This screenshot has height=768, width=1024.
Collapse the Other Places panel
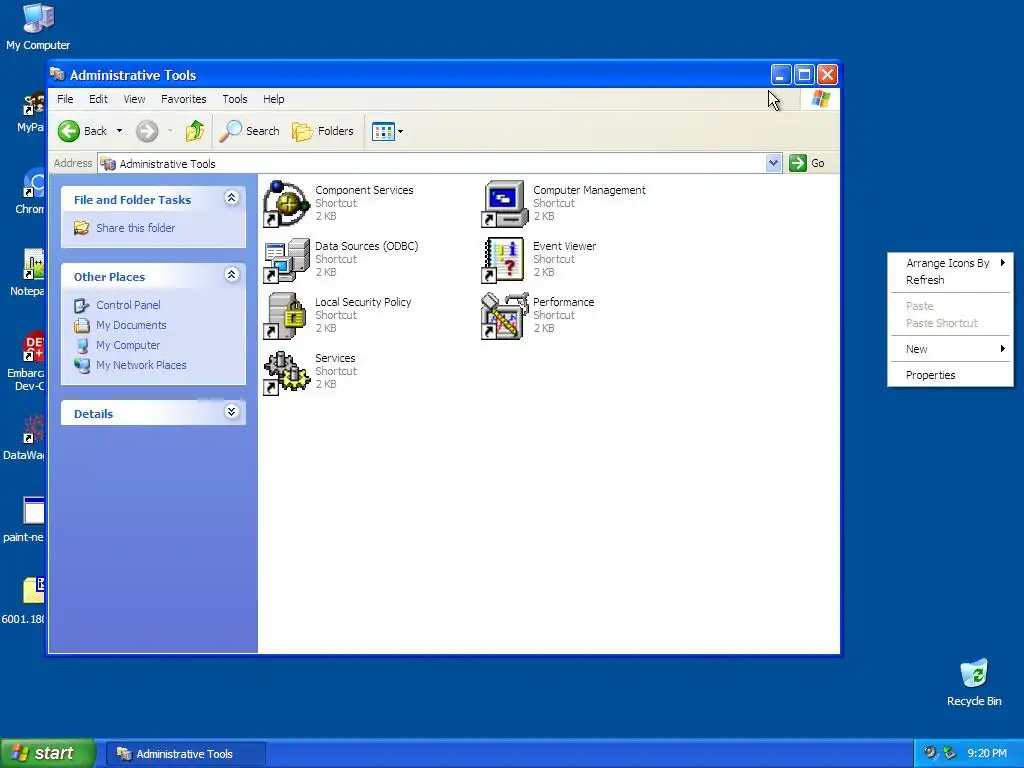point(231,275)
